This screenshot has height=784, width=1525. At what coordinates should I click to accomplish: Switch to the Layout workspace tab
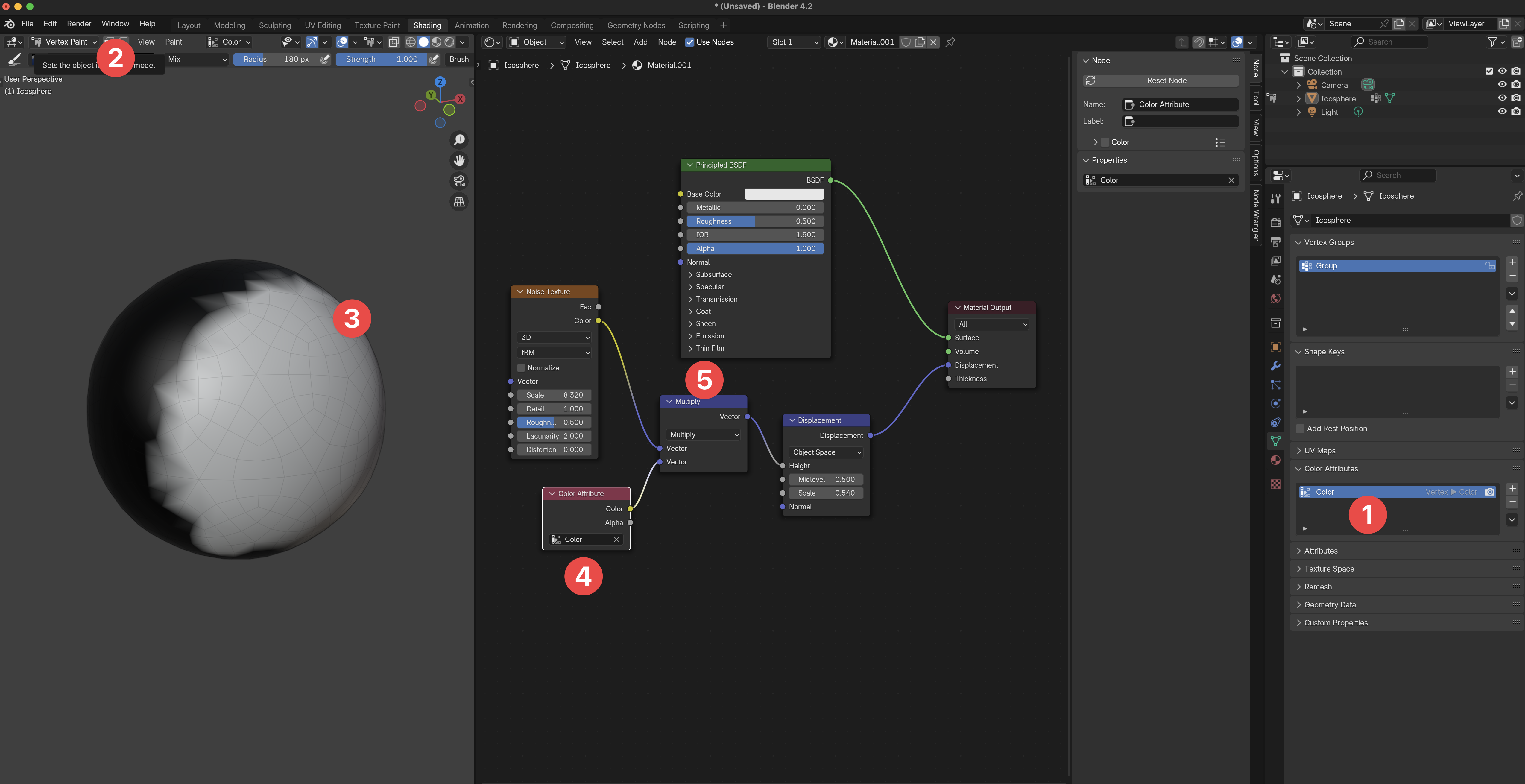(x=189, y=25)
